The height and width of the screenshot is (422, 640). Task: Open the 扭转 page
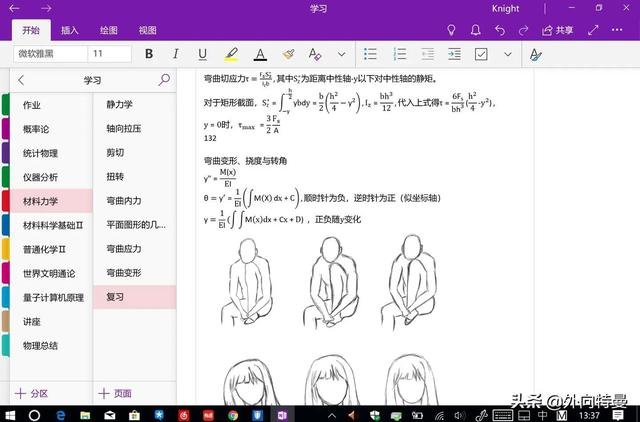coord(135,177)
